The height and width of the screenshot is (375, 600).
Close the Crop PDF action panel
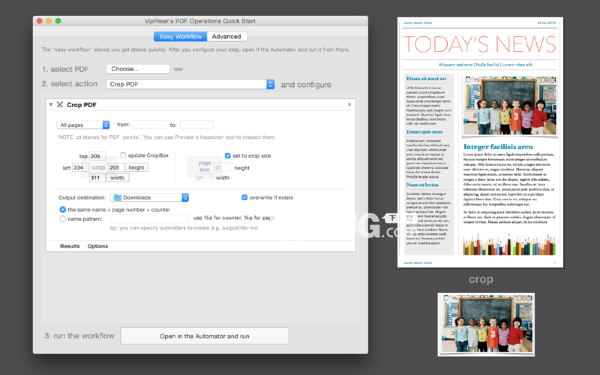(349, 104)
